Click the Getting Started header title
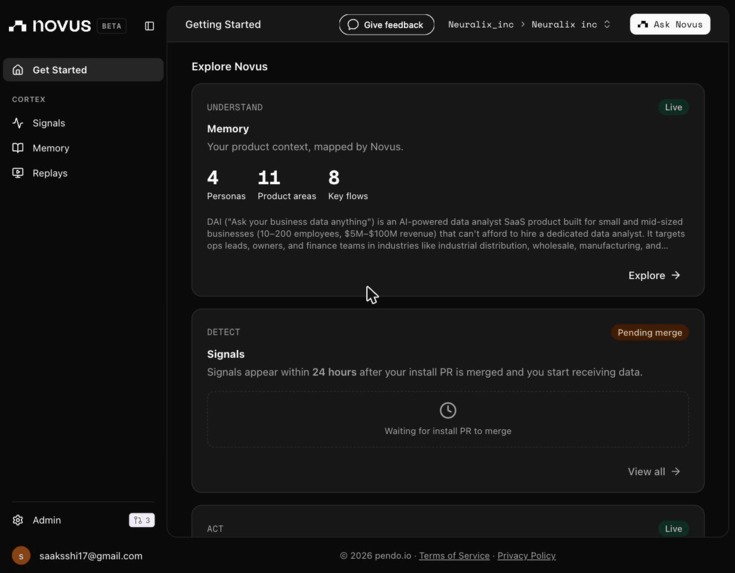Screen dimensions: 735x573 click(223, 24)
